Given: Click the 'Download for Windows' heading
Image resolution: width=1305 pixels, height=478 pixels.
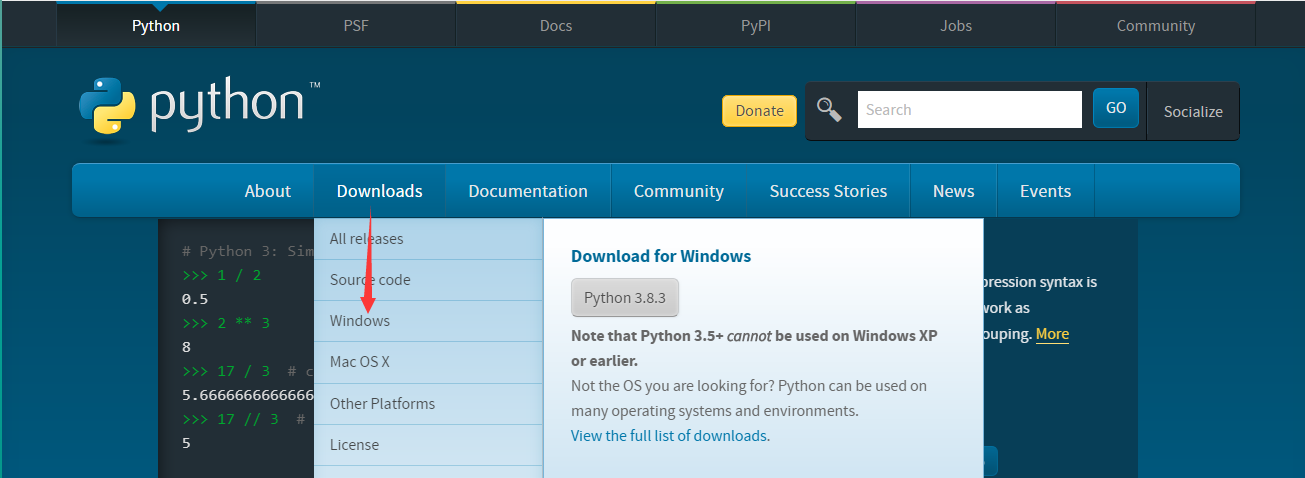Looking at the screenshot, I should pos(661,256).
